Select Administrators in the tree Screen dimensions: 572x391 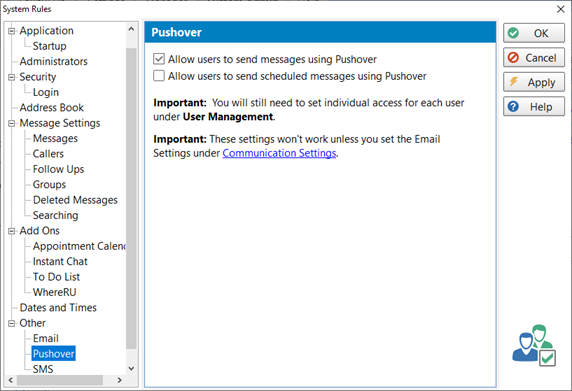pyautogui.click(x=54, y=61)
